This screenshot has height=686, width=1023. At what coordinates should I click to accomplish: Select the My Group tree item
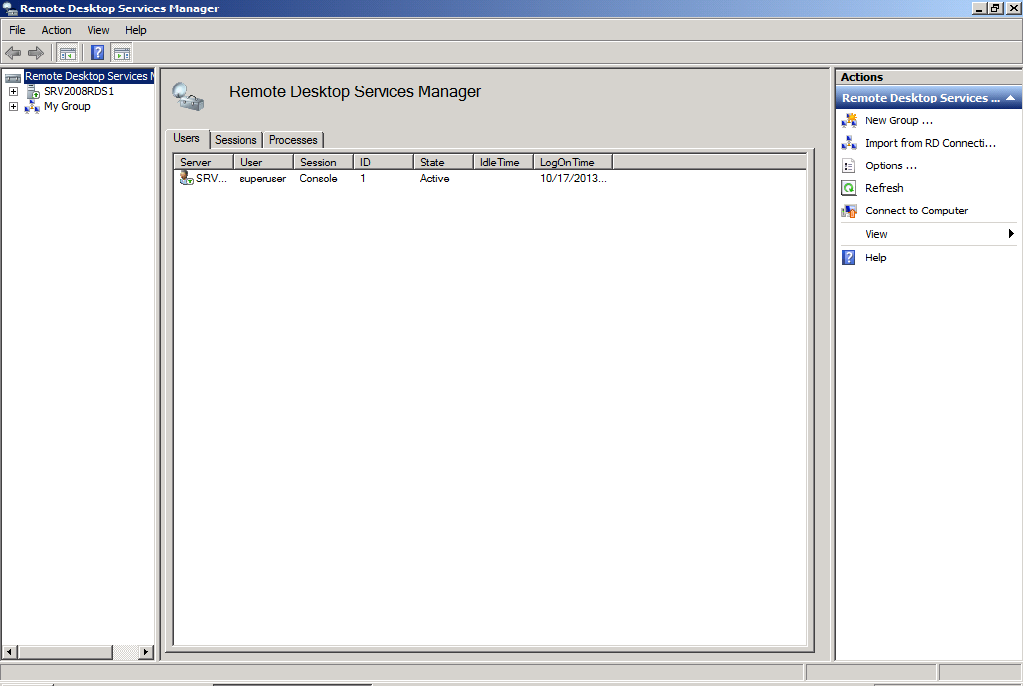point(67,106)
